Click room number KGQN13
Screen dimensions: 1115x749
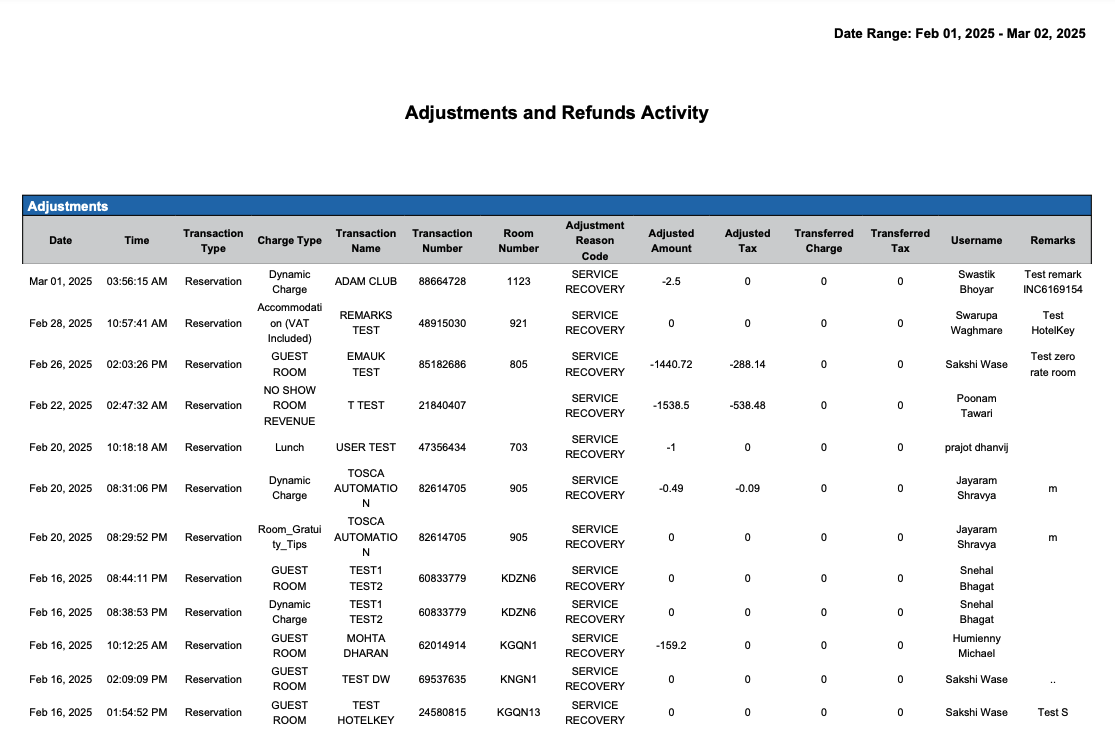pyautogui.click(x=518, y=713)
